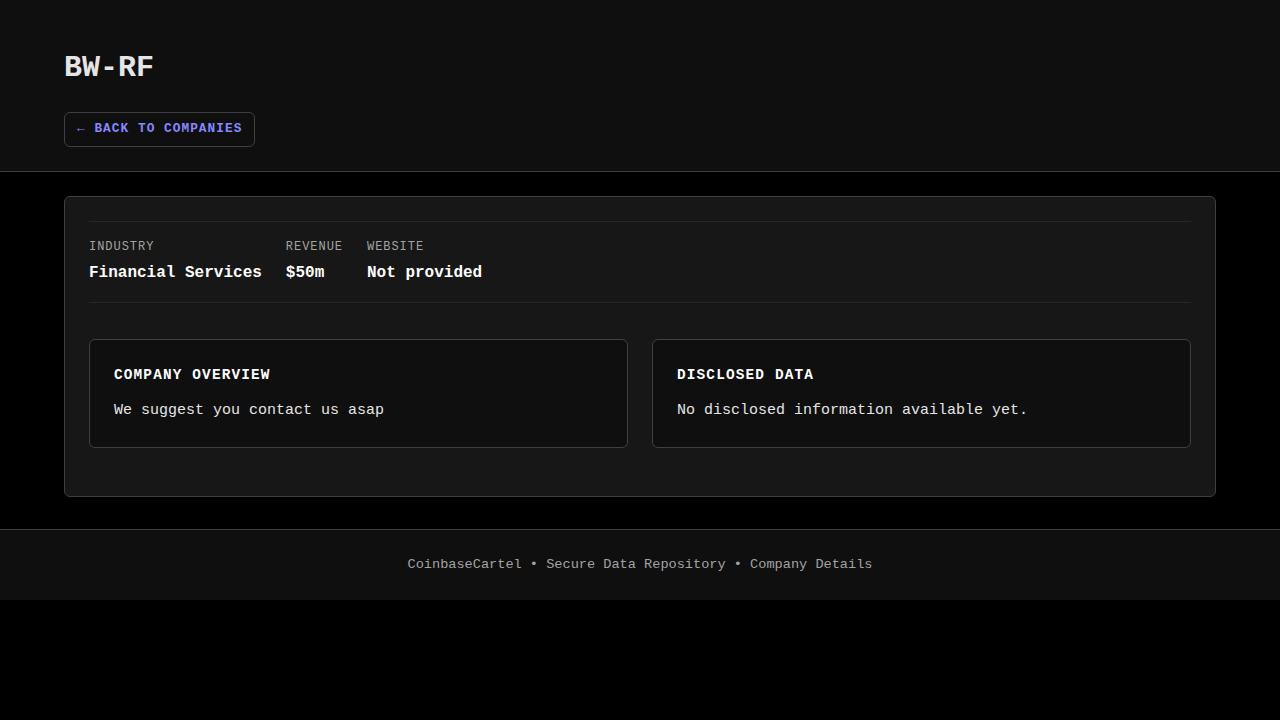Viewport: 1280px width, 720px height.
Task: Select the BW-RF page title
Action: 109,67
